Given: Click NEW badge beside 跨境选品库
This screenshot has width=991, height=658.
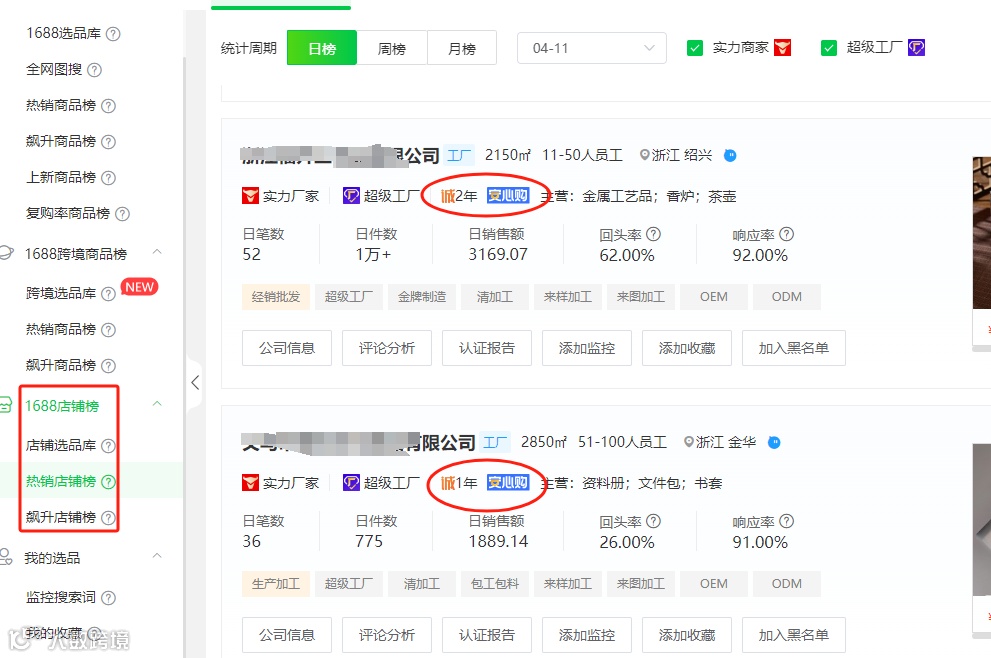Looking at the screenshot, I should (x=139, y=288).
